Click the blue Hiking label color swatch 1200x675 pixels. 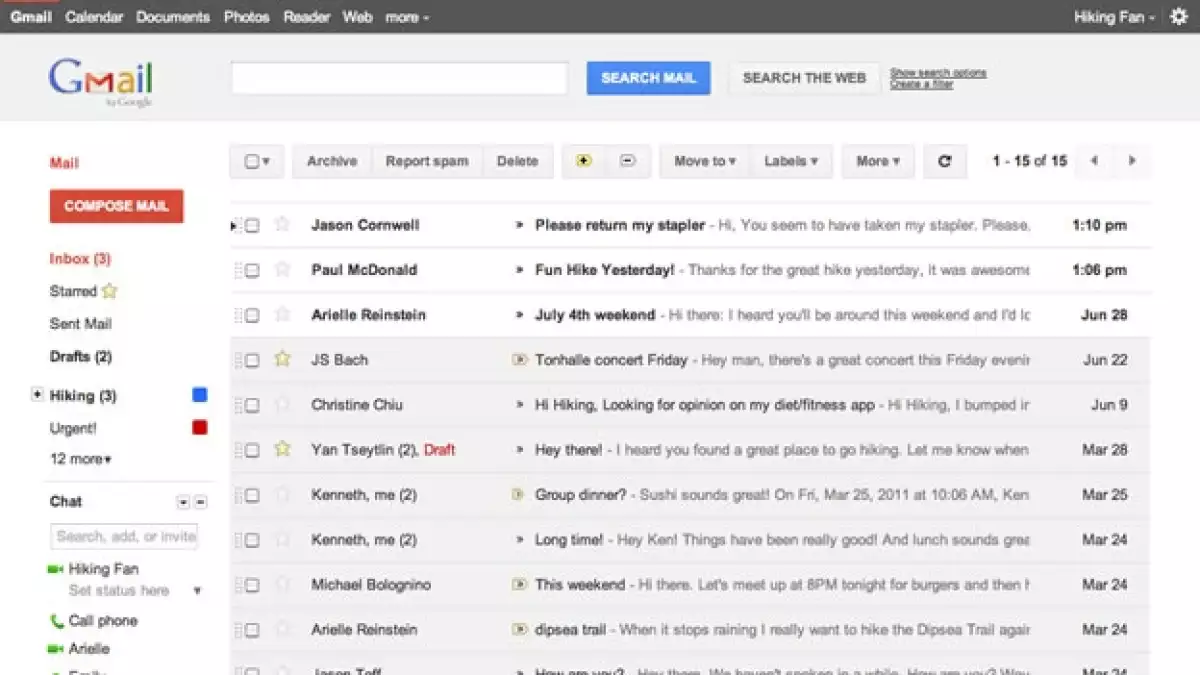(199, 395)
